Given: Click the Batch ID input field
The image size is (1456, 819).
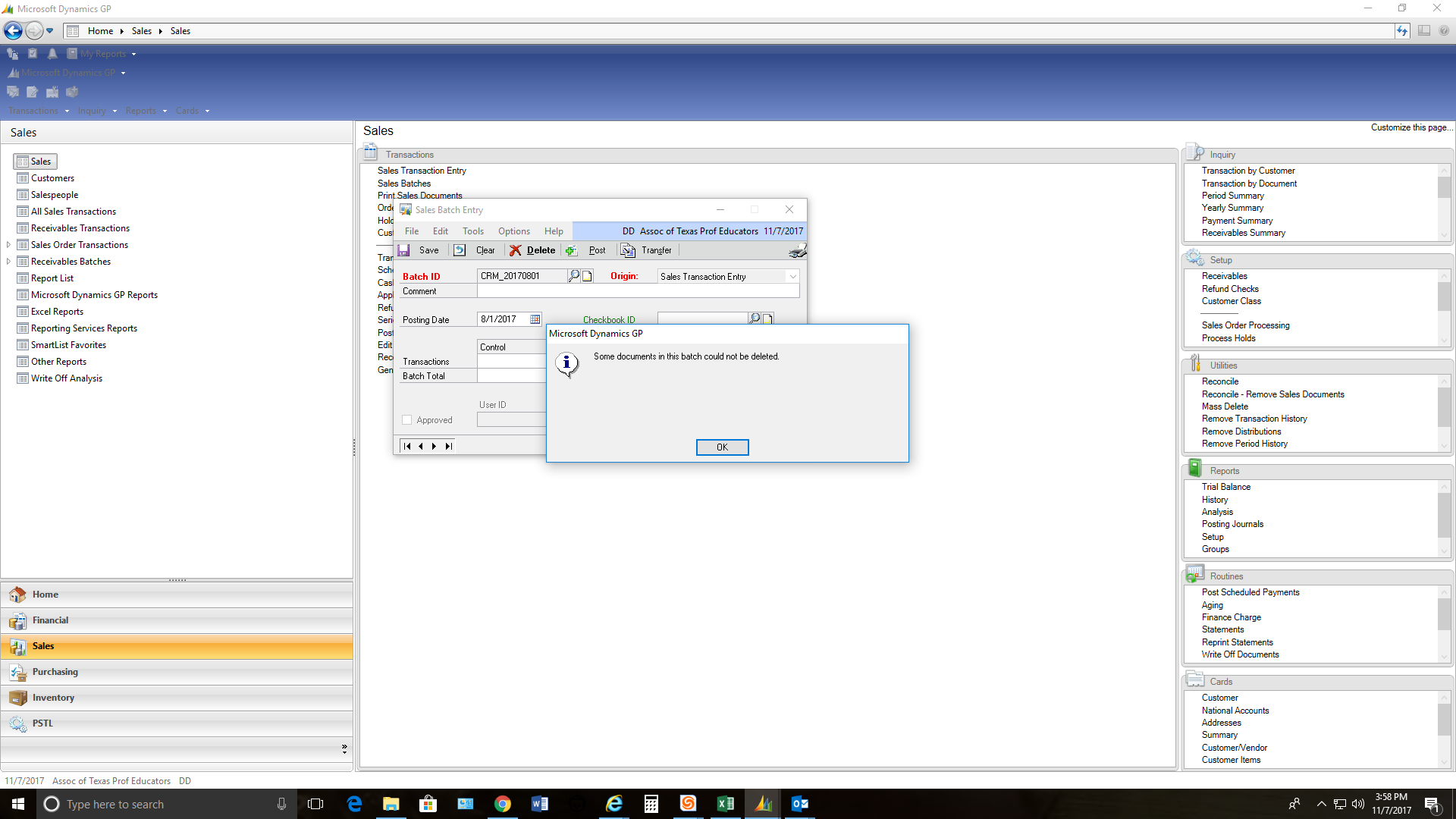Looking at the screenshot, I should click(522, 276).
